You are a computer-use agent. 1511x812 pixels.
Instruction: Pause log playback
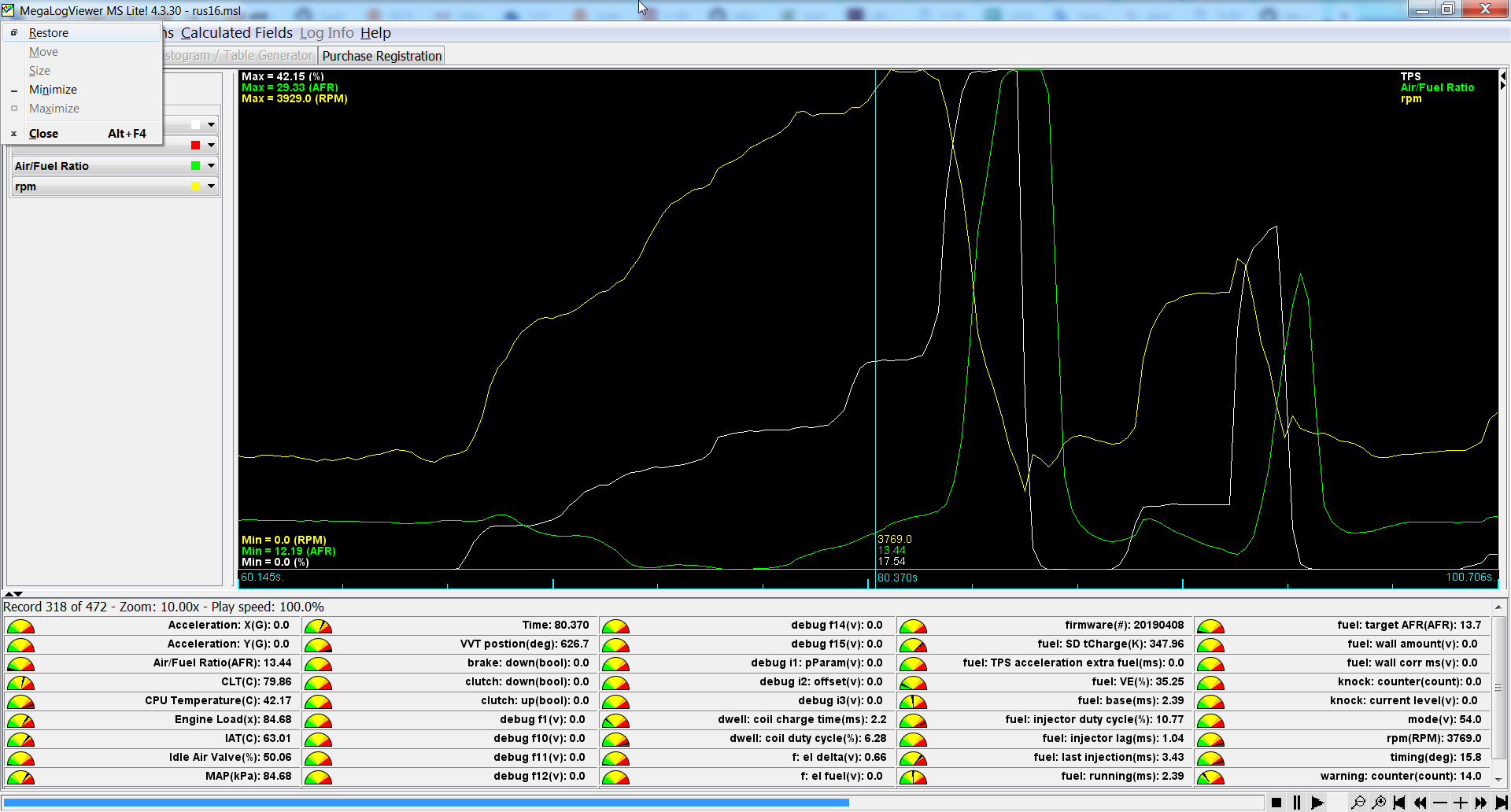pos(1297,803)
